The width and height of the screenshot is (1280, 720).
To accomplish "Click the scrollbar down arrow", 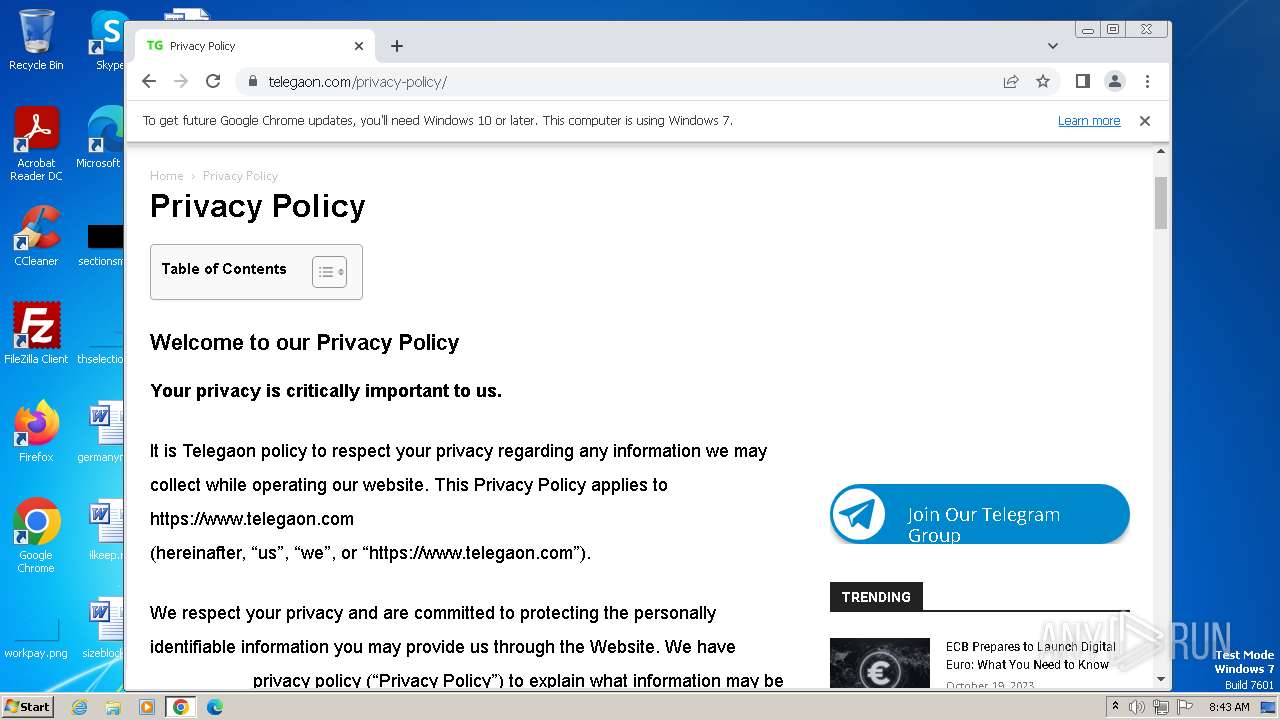I will [1161, 680].
